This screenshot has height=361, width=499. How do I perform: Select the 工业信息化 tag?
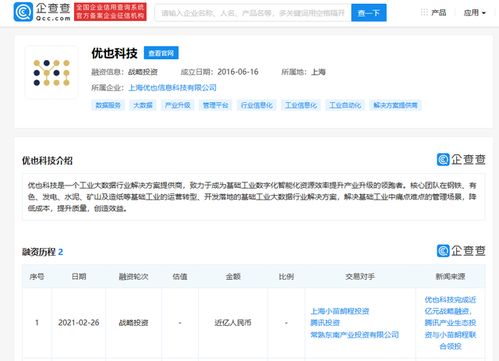(301, 105)
